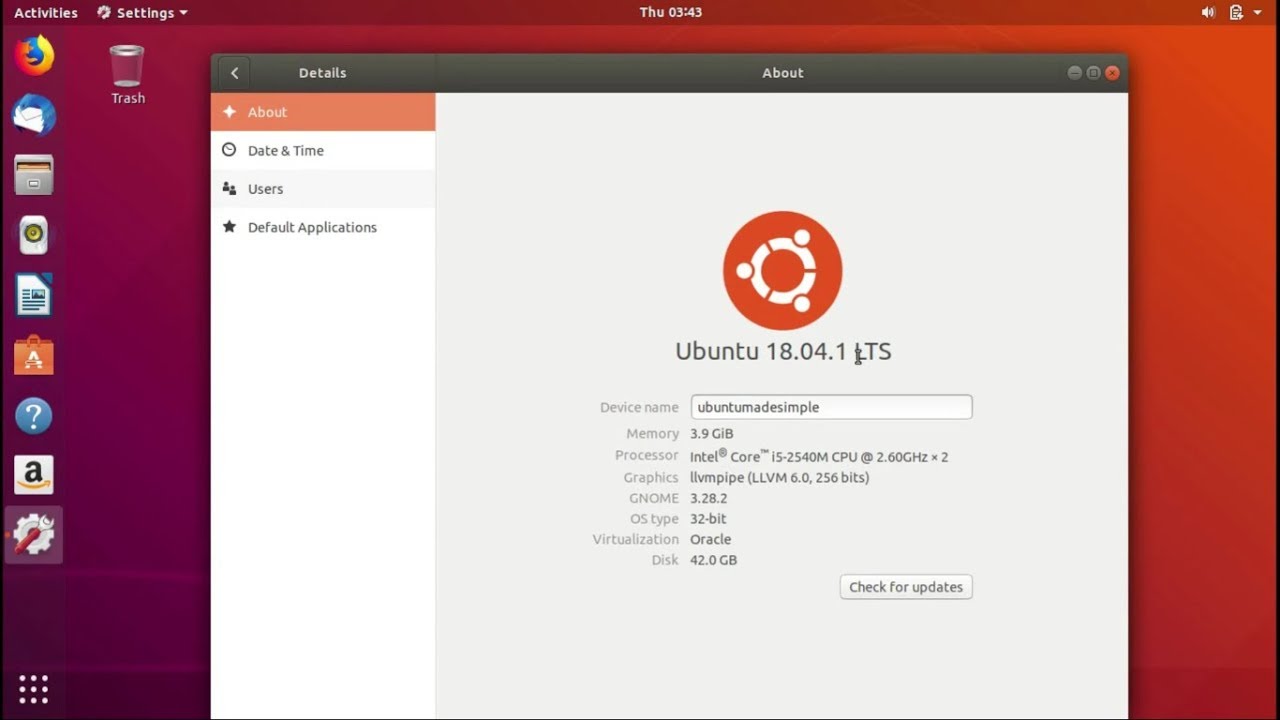Viewport: 1280px width, 720px height.
Task: Open the Trash desktop icon
Action: click(127, 75)
